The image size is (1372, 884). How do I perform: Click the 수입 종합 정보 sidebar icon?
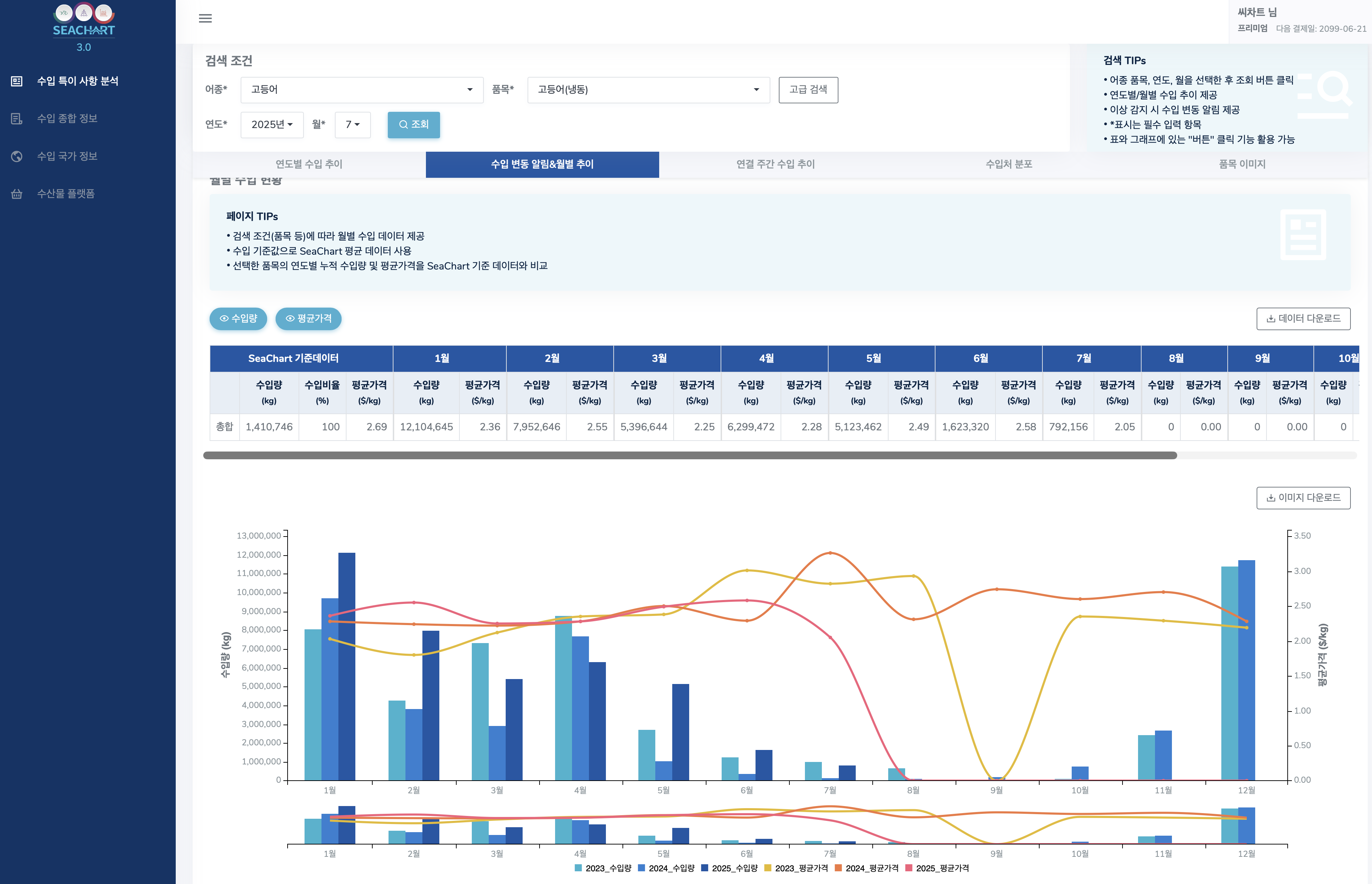17,119
